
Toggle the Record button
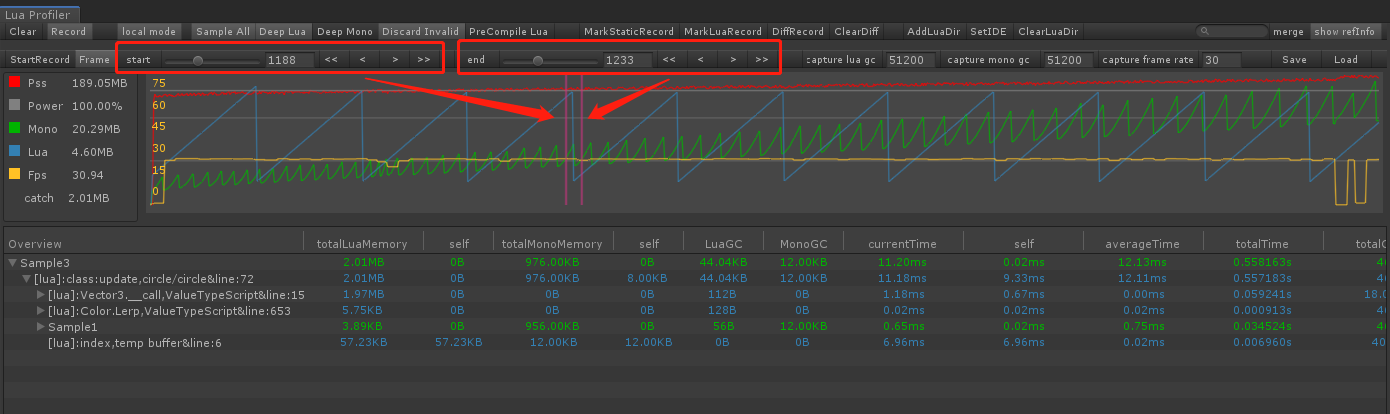pyautogui.click(x=68, y=32)
